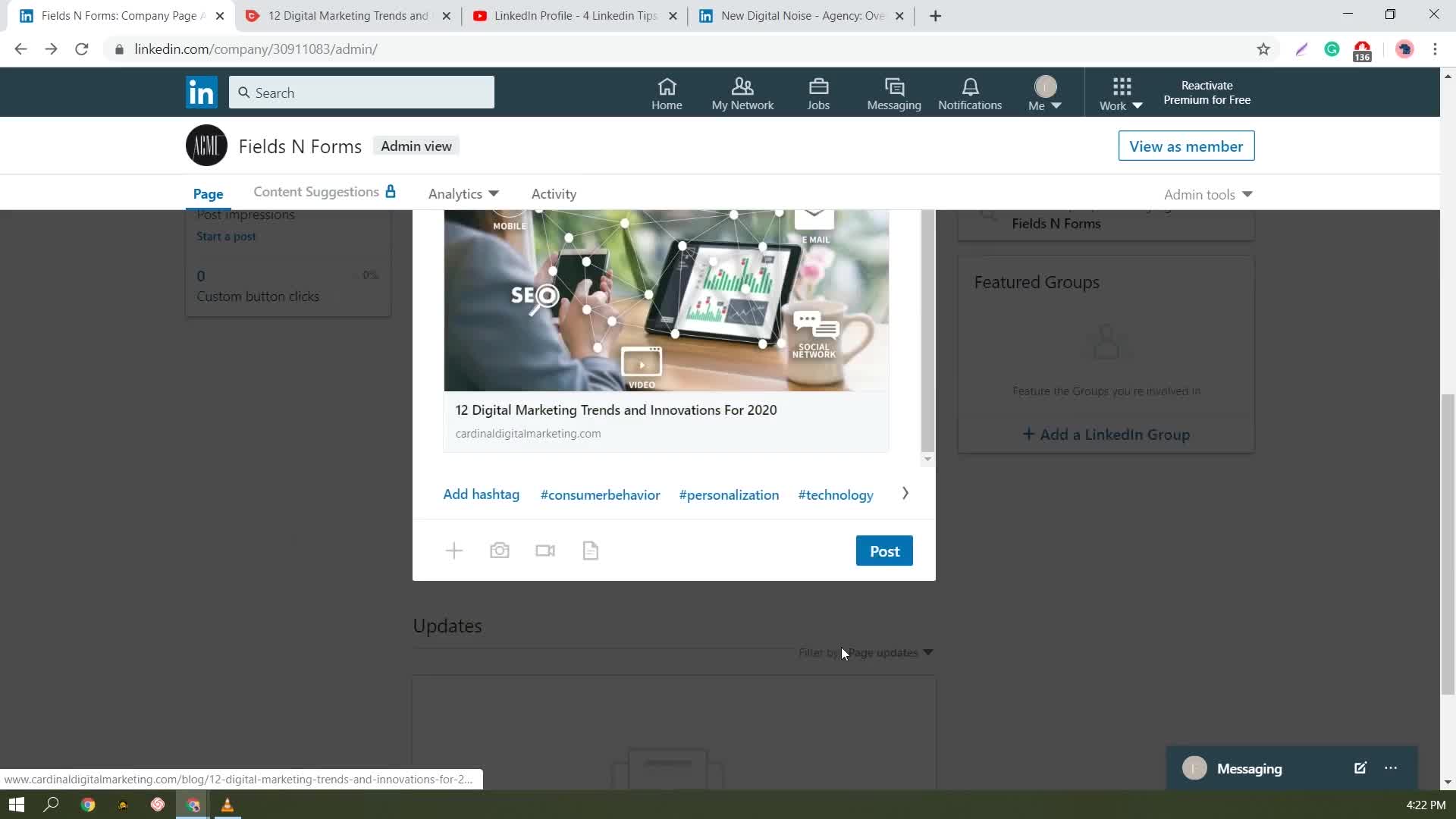Click View as member button
The height and width of the screenshot is (819, 1456).
point(1186,146)
